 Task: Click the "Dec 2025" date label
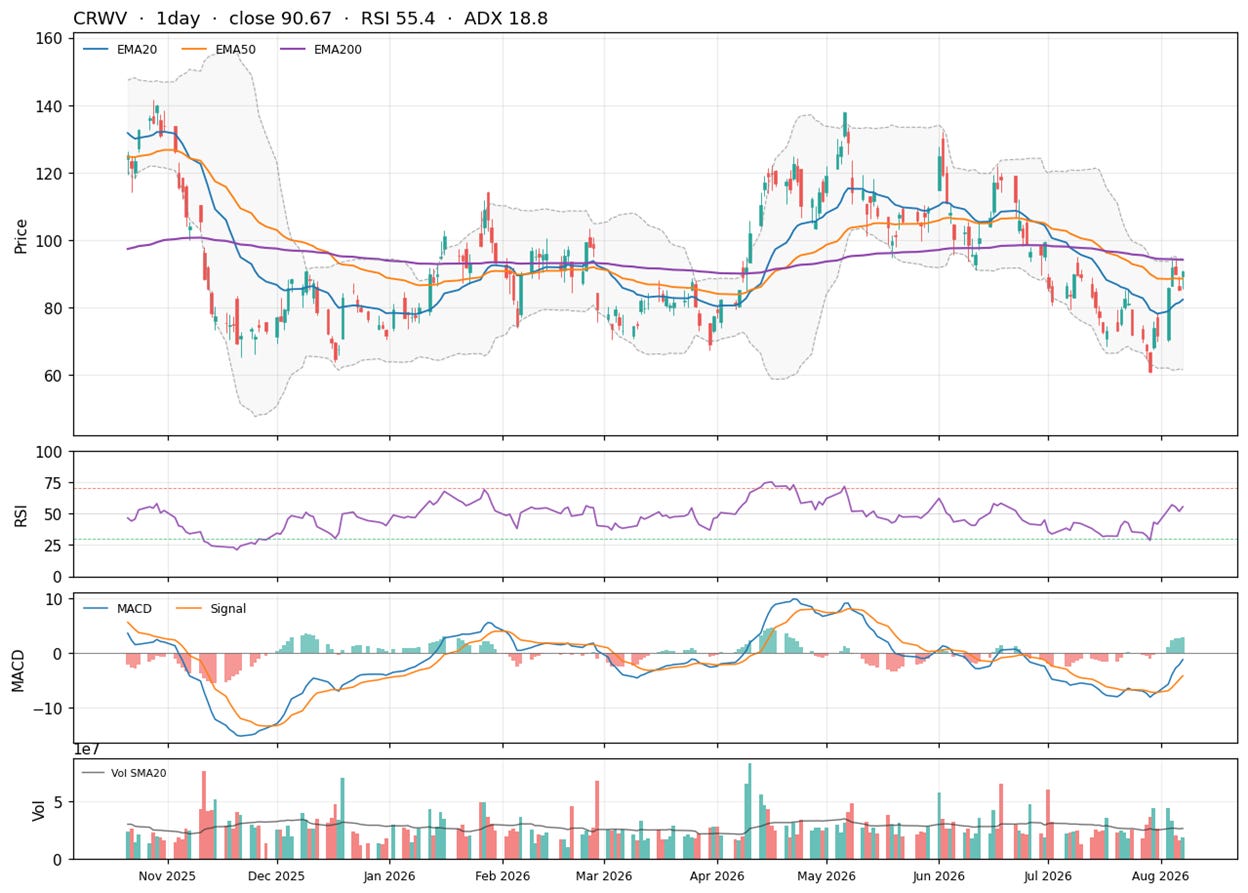(x=276, y=876)
